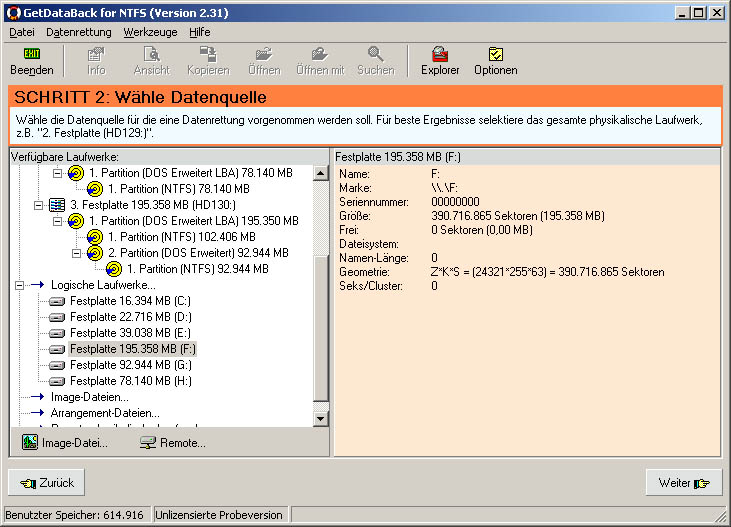Click drive icon for Festplatte 16.394 MB (C:)
The image size is (731, 527).
pos(57,302)
